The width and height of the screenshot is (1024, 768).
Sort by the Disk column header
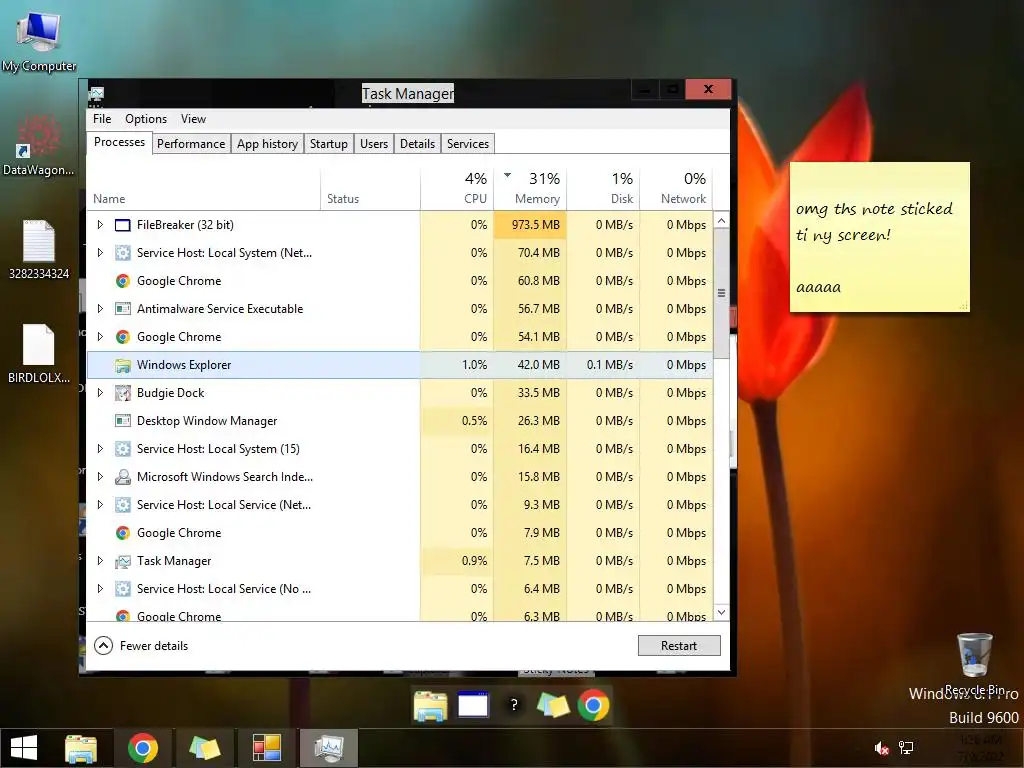(x=603, y=188)
